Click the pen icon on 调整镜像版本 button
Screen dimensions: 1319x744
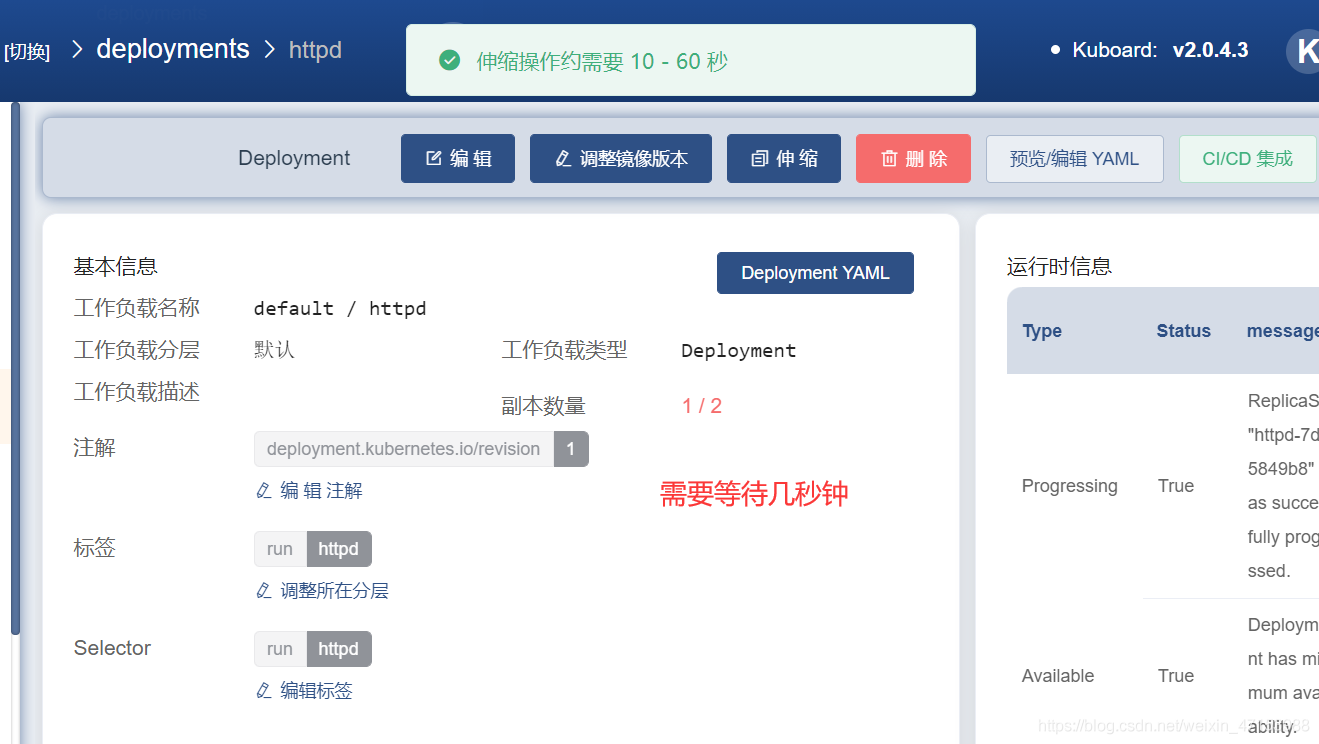(x=563, y=159)
